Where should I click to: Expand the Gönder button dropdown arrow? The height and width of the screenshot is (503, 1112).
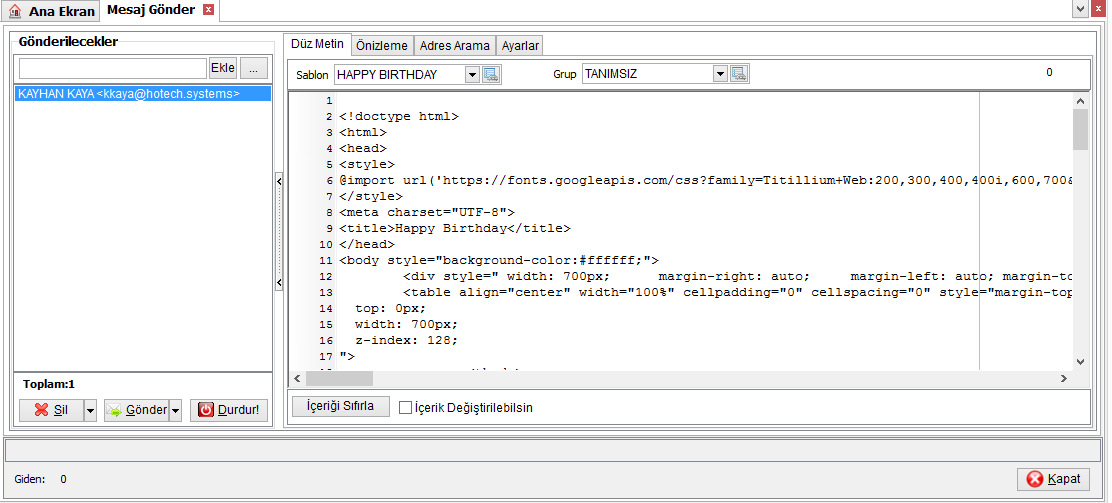tap(175, 410)
